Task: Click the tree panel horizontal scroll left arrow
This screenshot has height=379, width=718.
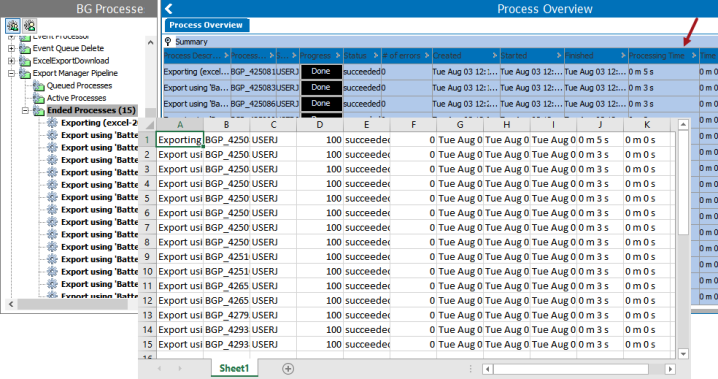Action: click(x=11, y=304)
